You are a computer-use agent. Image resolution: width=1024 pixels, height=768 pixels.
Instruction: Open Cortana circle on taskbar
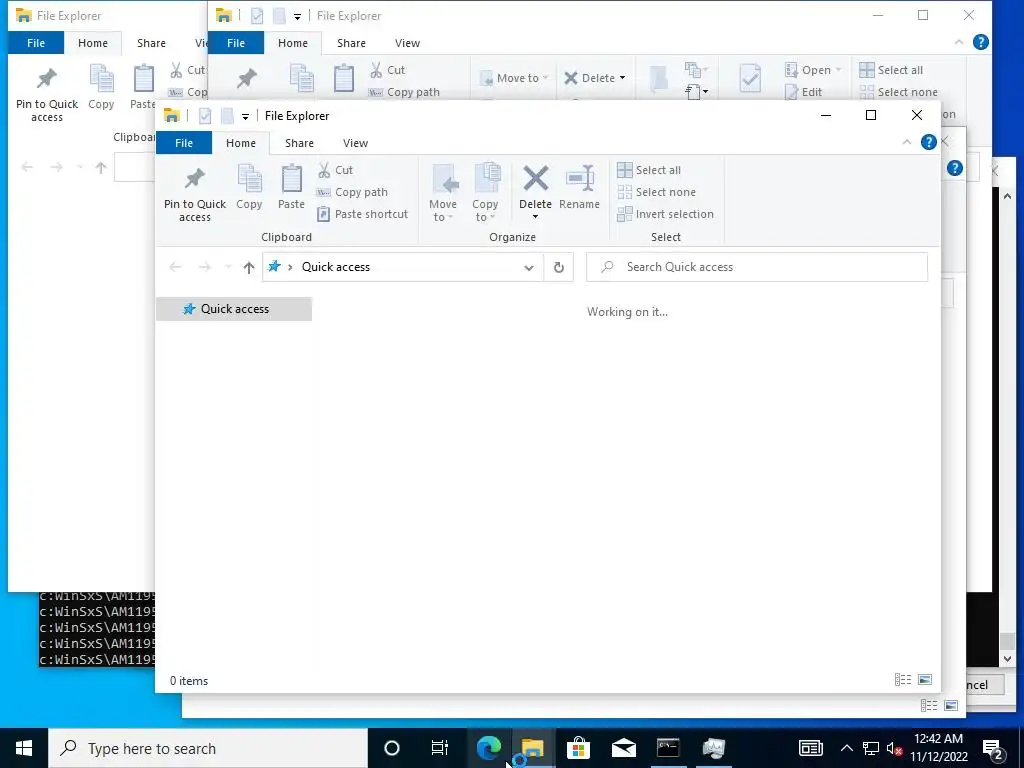[x=391, y=748]
